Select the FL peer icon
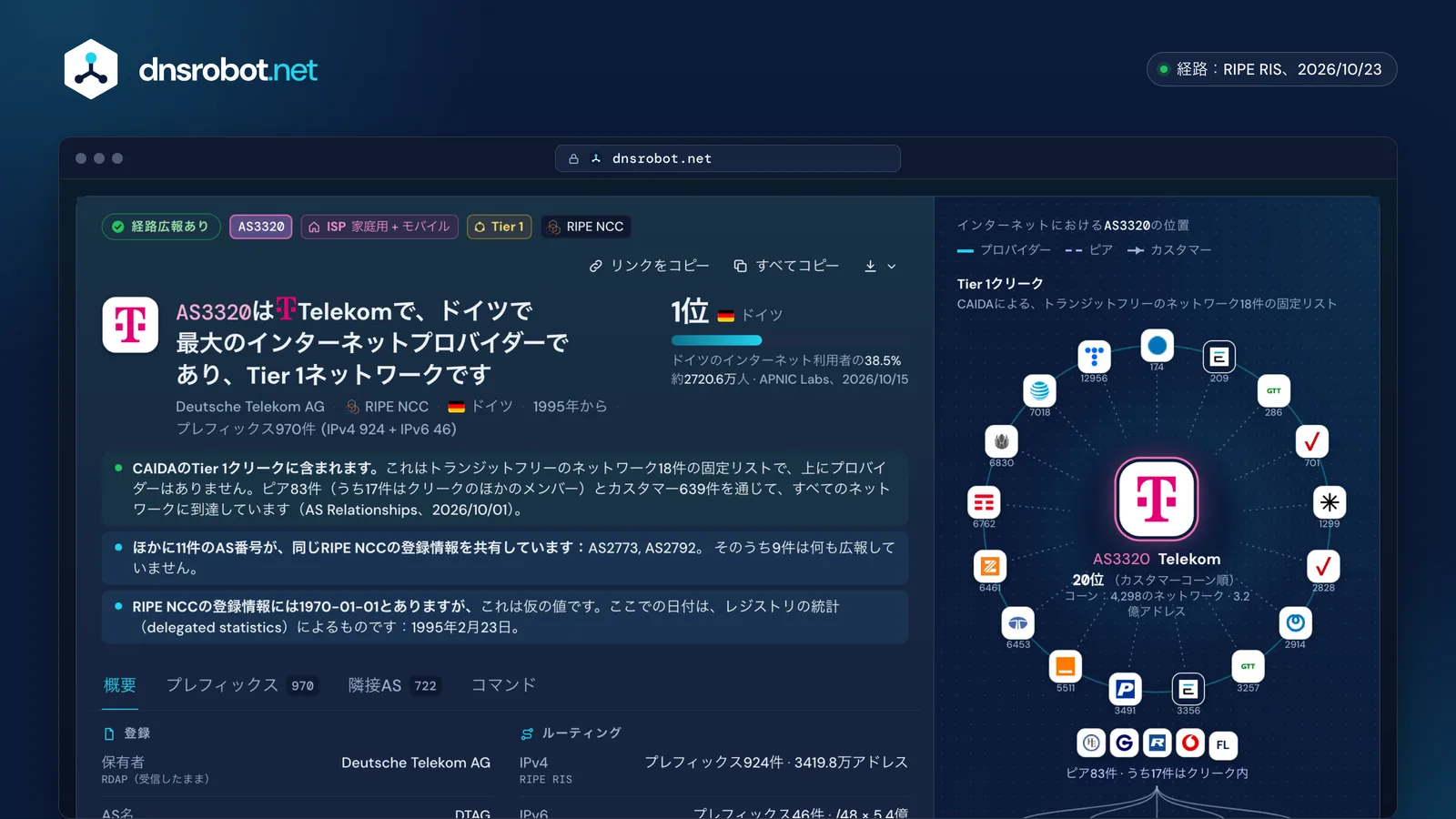 click(1222, 744)
